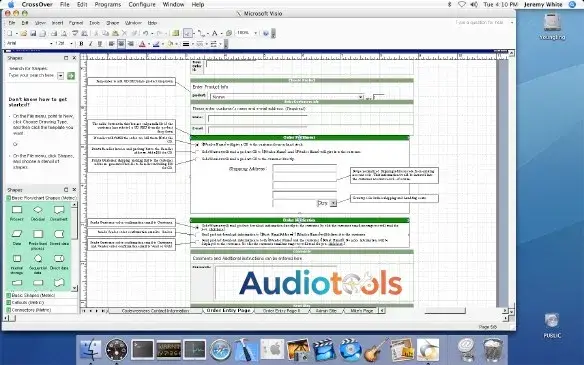The width and height of the screenshot is (584, 365).
Task: Click first page tab scroll arrow
Action: point(84,311)
